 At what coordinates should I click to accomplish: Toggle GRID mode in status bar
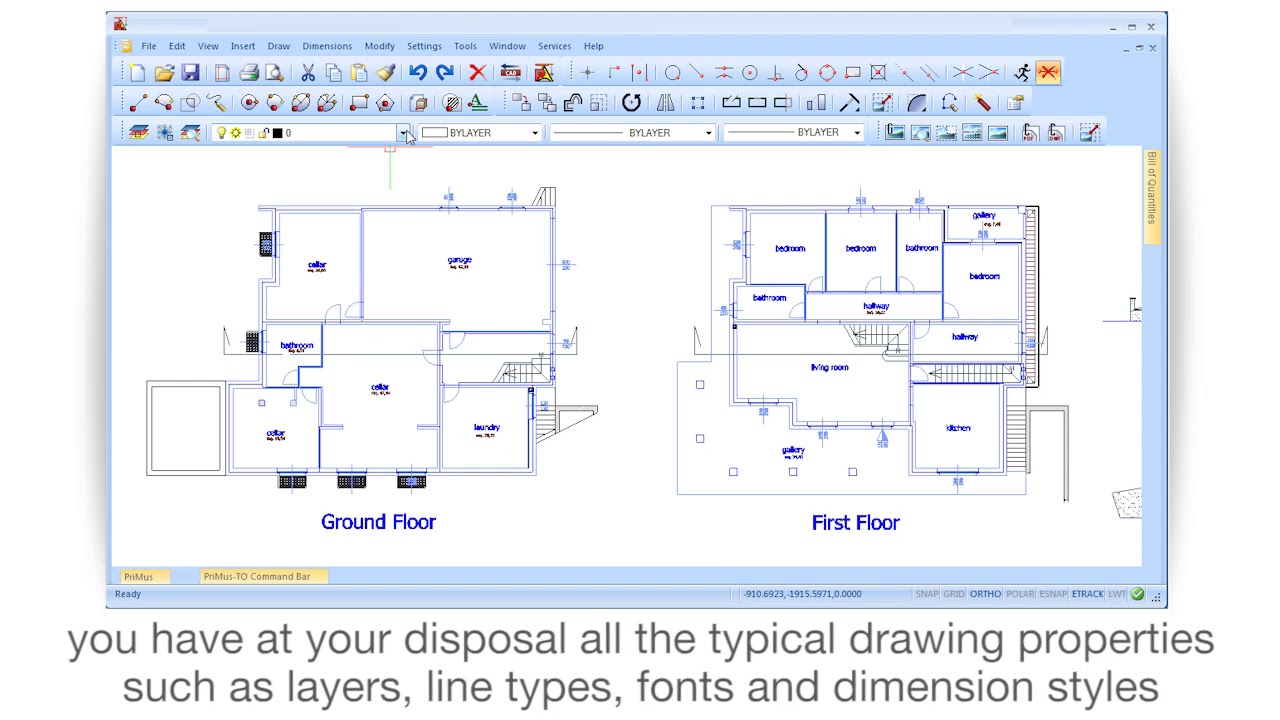pos(954,594)
